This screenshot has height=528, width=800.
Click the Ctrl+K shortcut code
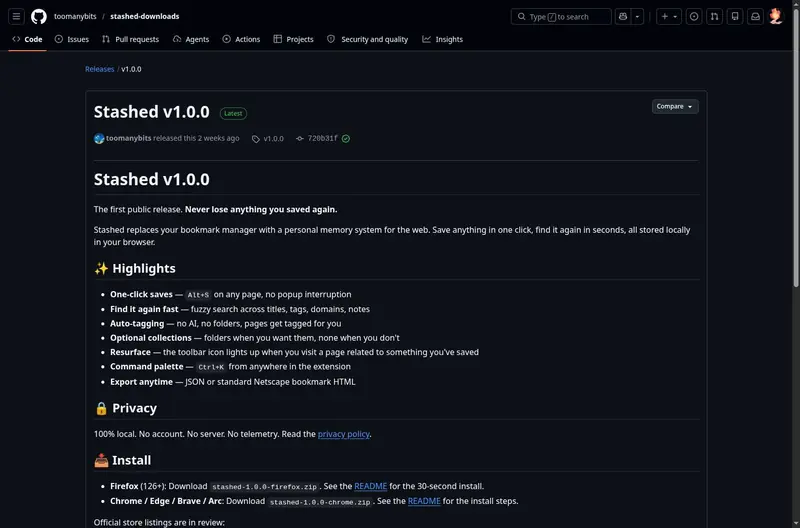click(211, 367)
